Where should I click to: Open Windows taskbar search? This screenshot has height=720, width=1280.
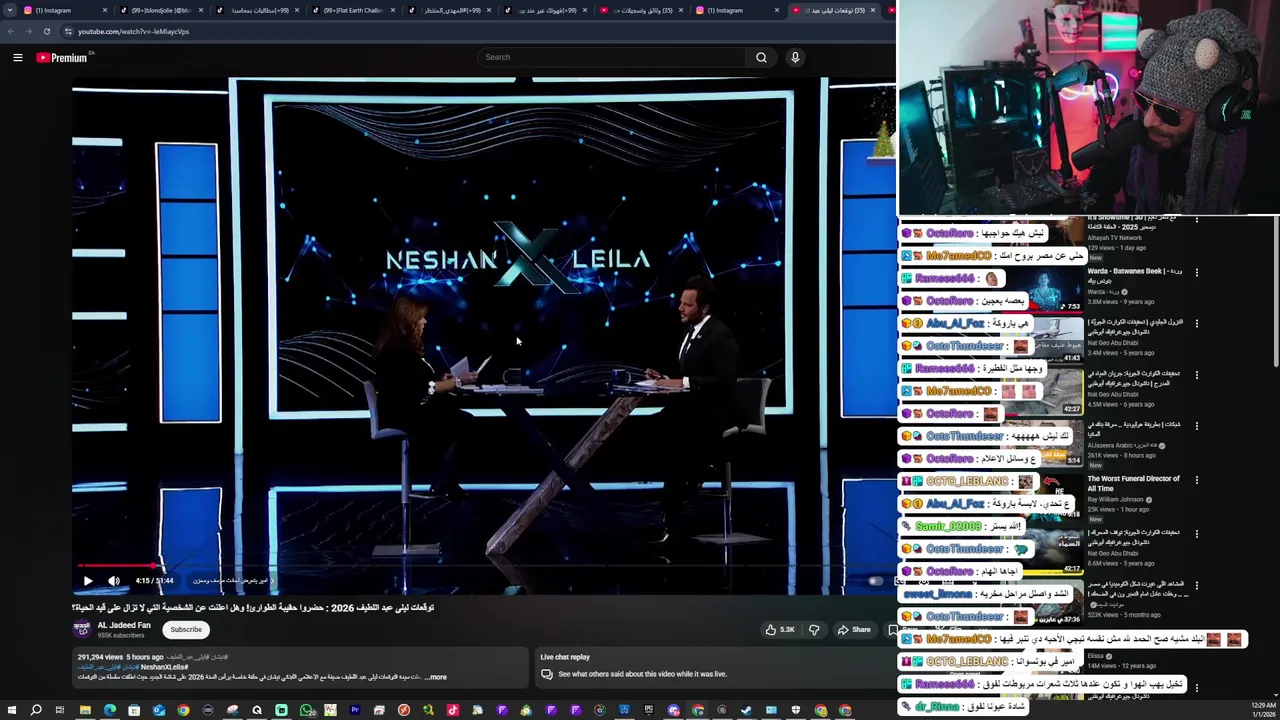click(36, 710)
